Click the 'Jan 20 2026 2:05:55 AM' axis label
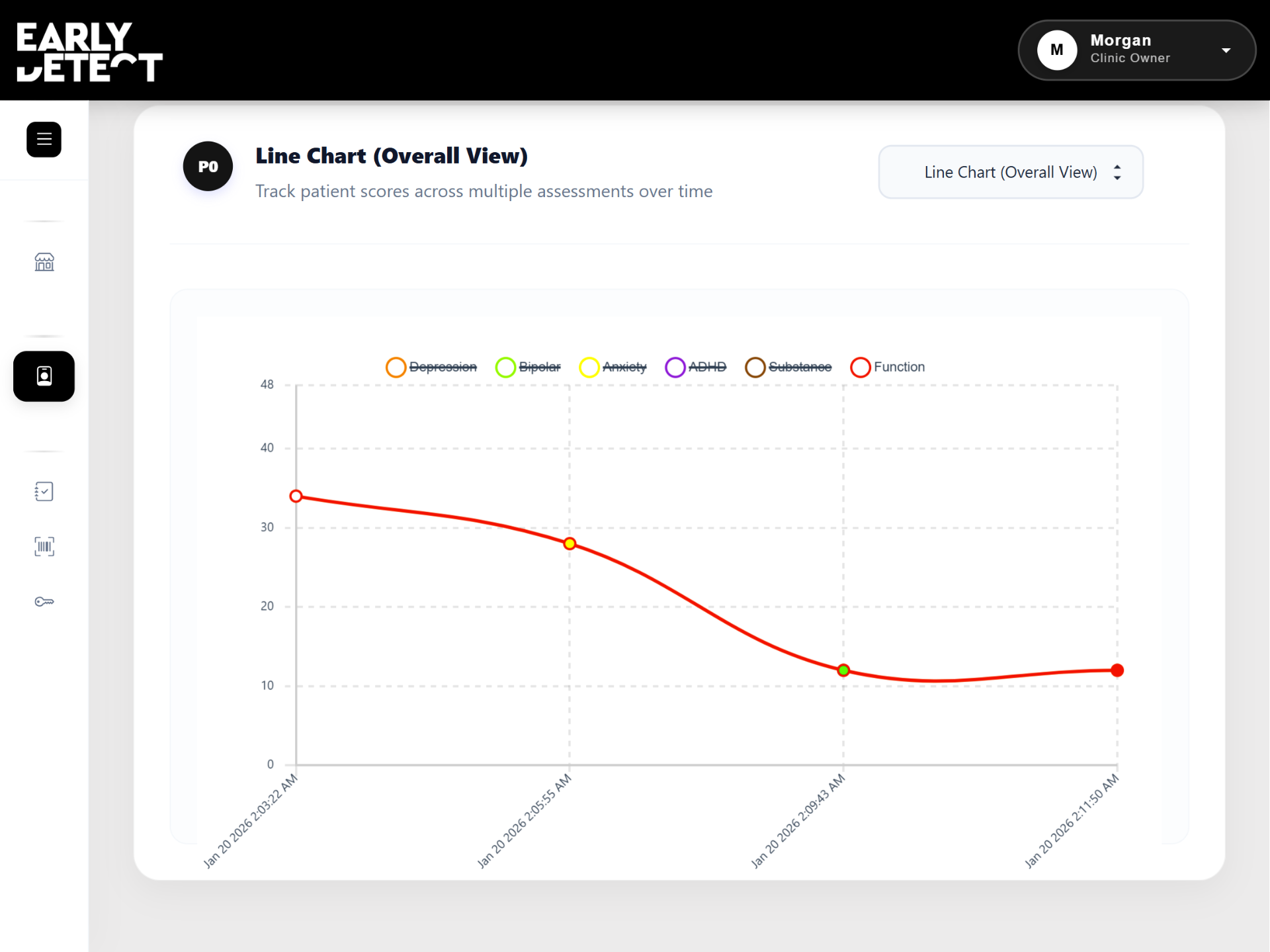 point(524,821)
